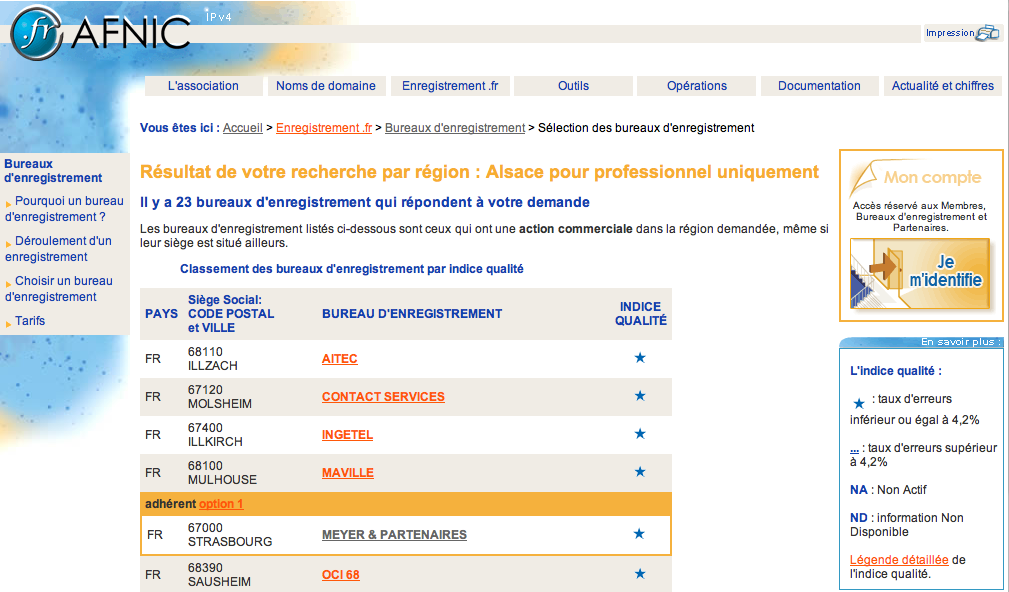This screenshot has height=592, width=1009.
Task: Open the OCI 68 registrar link
Action: pos(340,575)
